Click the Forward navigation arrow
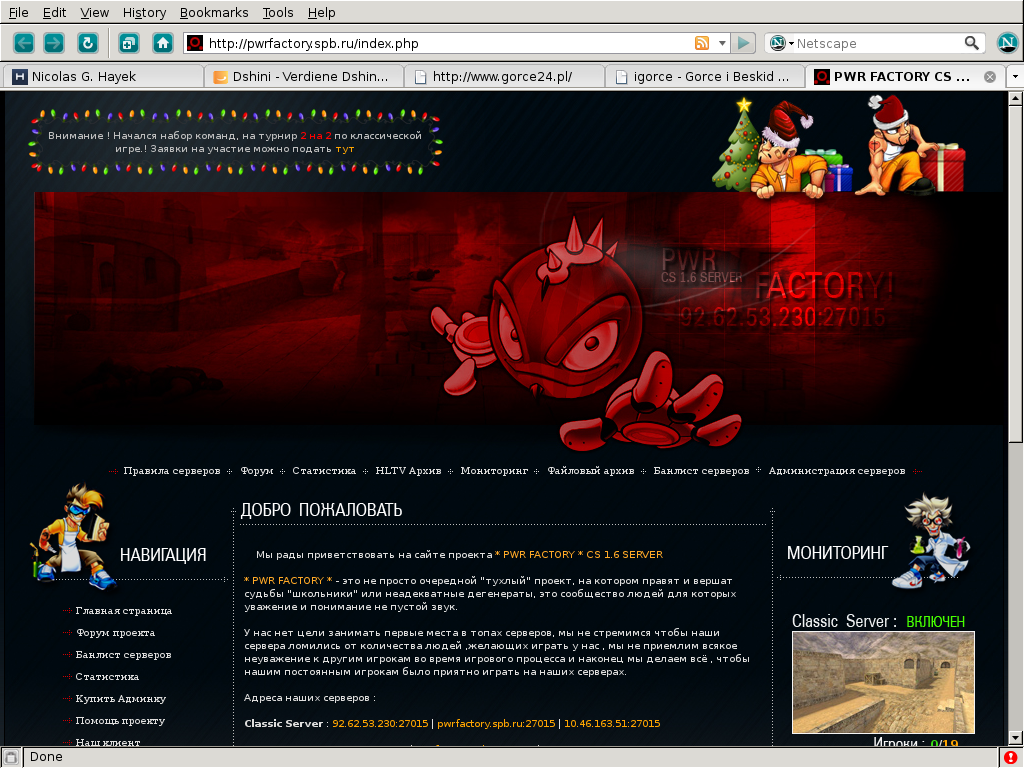This screenshot has height=768, width=1024. (x=54, y=43)
